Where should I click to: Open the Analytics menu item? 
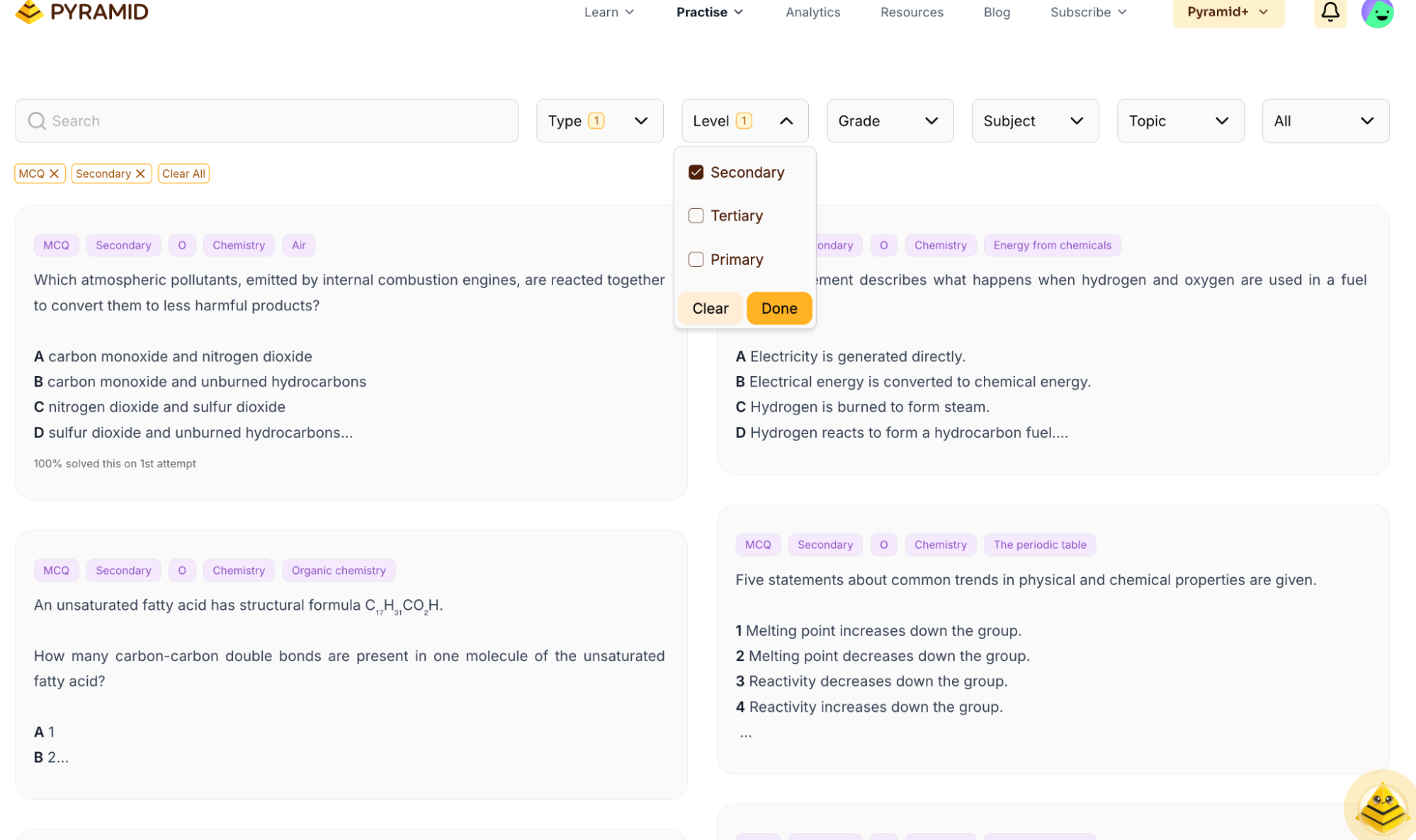tap(812, 12)
